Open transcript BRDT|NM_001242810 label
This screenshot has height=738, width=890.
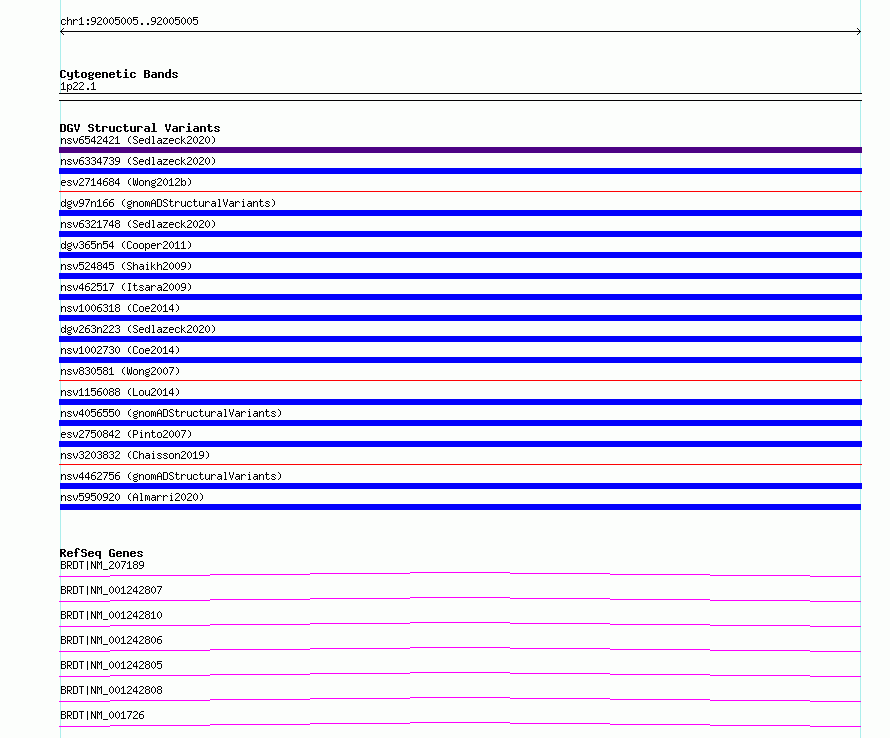pyautogui.click(x=111, y=615)
